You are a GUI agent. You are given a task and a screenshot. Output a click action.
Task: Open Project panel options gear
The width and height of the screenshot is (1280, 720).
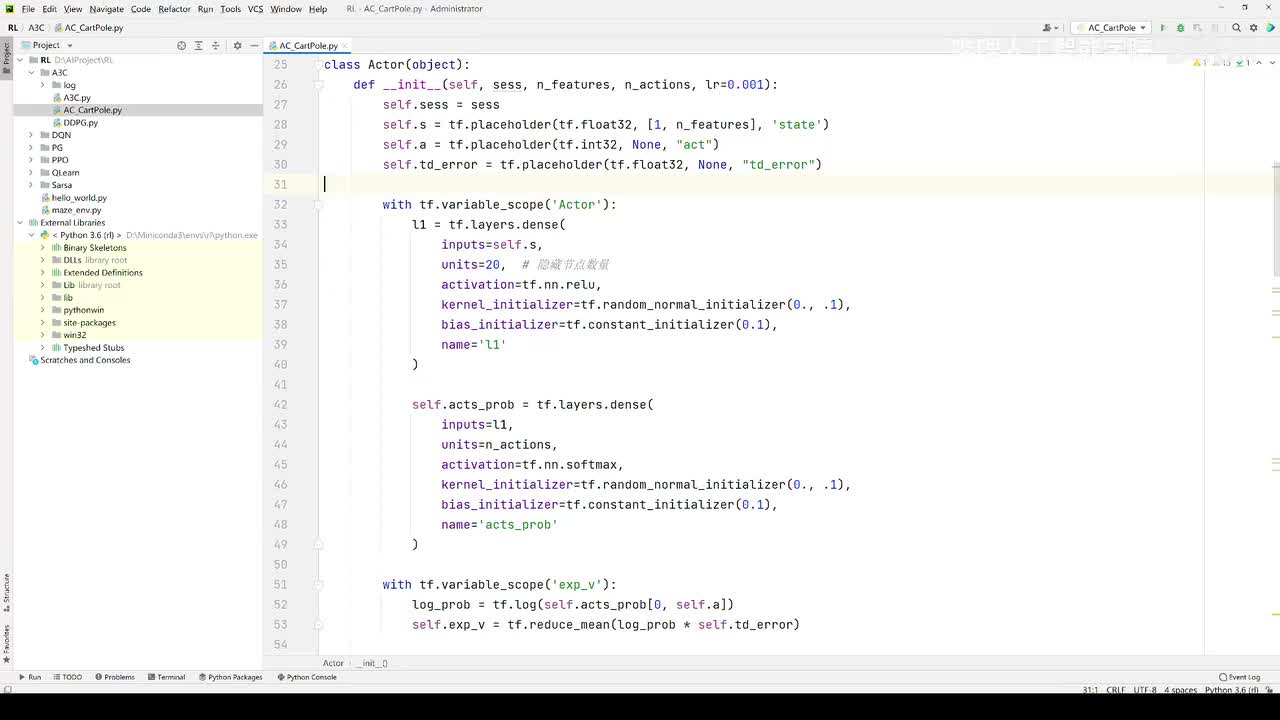[x=237, y=45]
